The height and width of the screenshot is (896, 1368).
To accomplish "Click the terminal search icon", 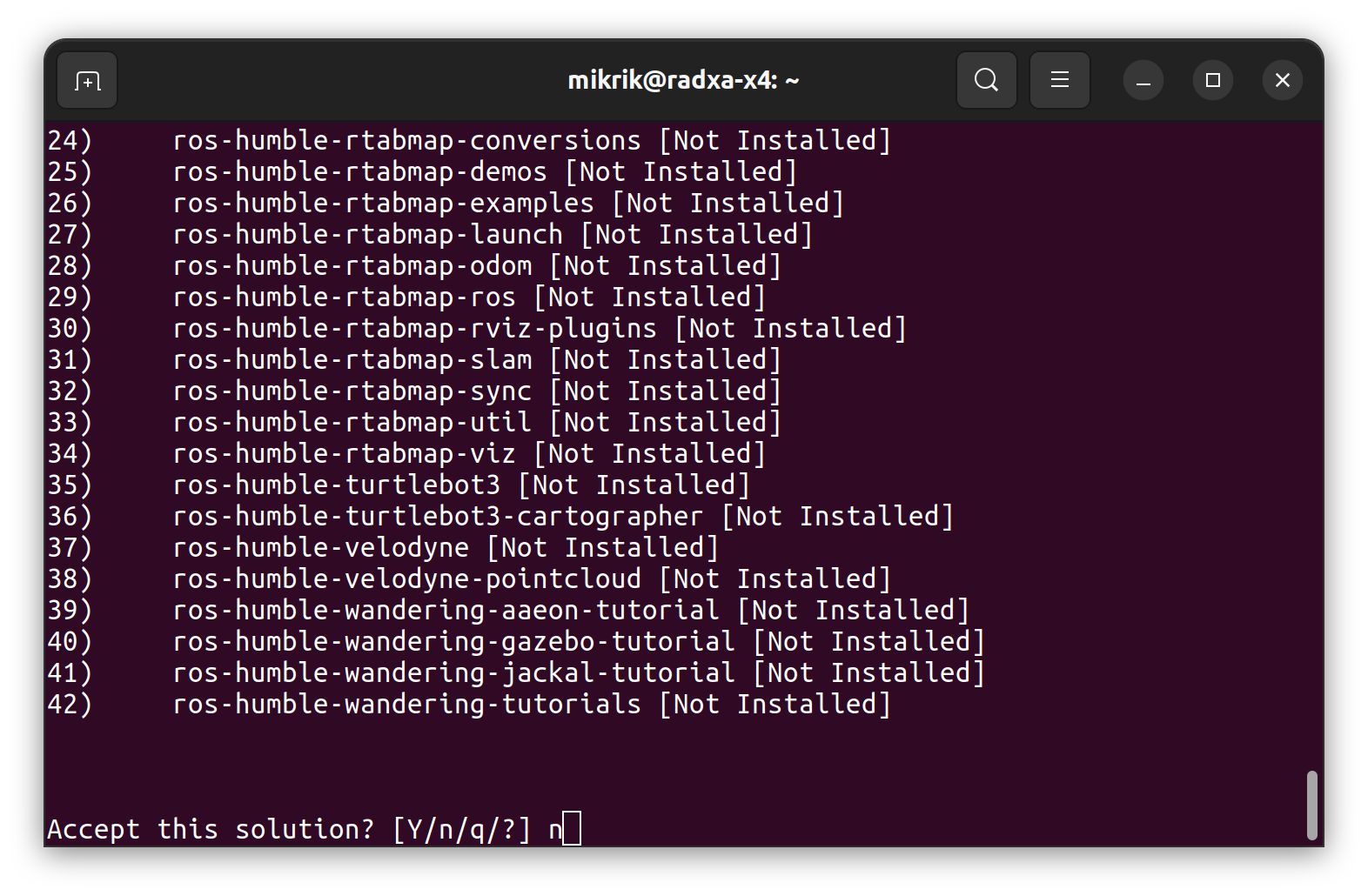I will [986, 81].
